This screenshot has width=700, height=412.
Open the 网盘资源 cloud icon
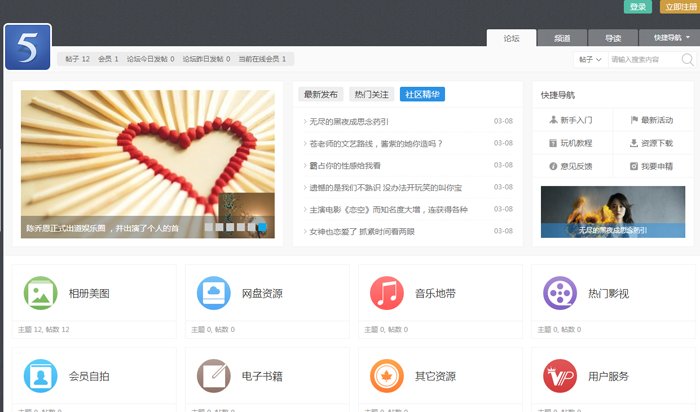[x=214, y=293]
